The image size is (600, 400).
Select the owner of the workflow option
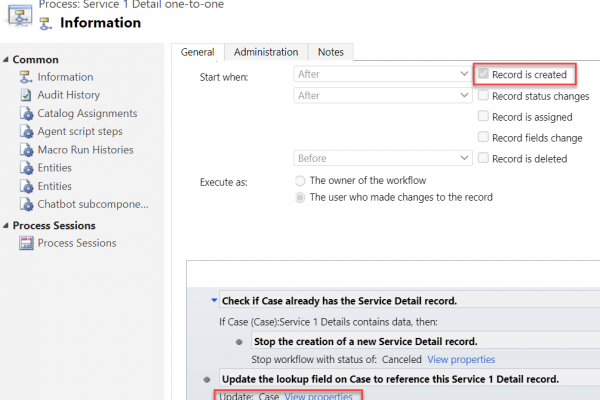(x=300, y=181)
